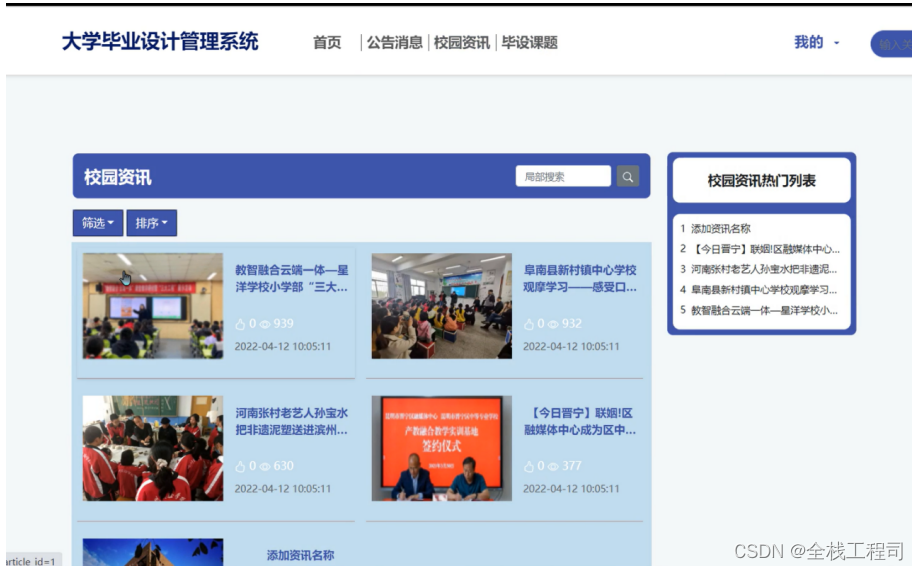Click the view count 939

click(283, 324)
